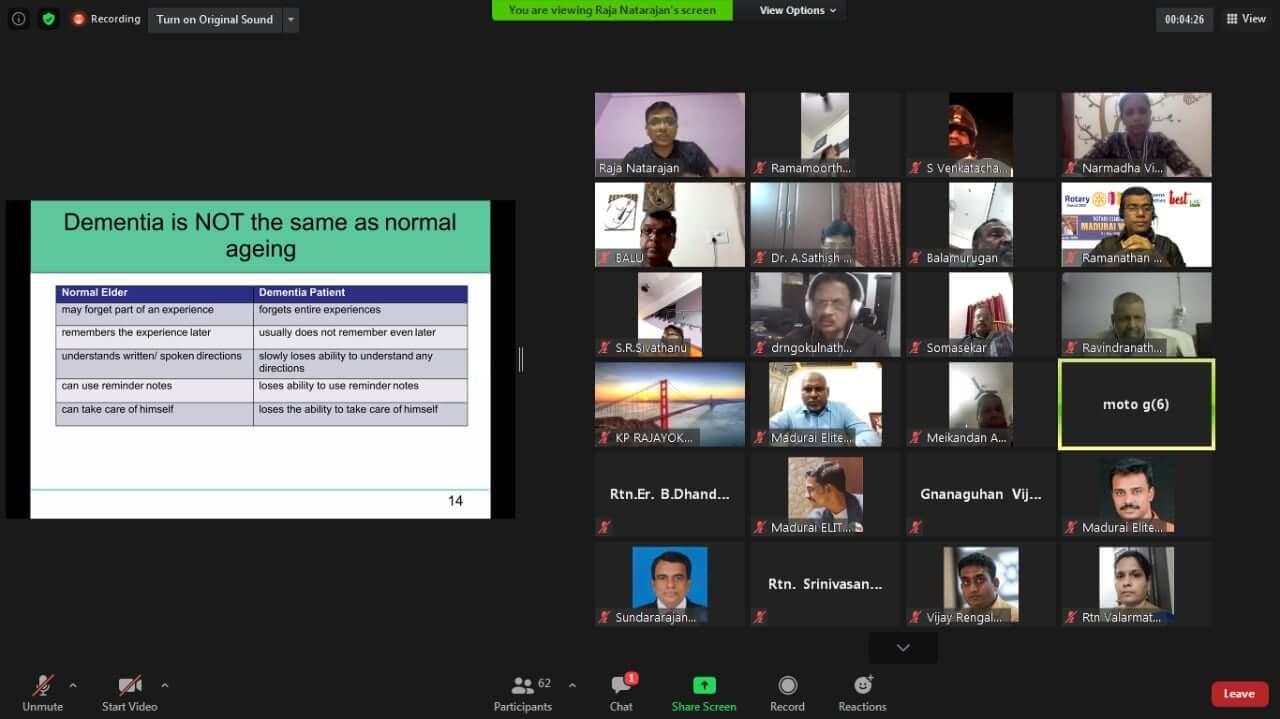Expand video options arrow beside Start Video

click(x=164, y=685)
